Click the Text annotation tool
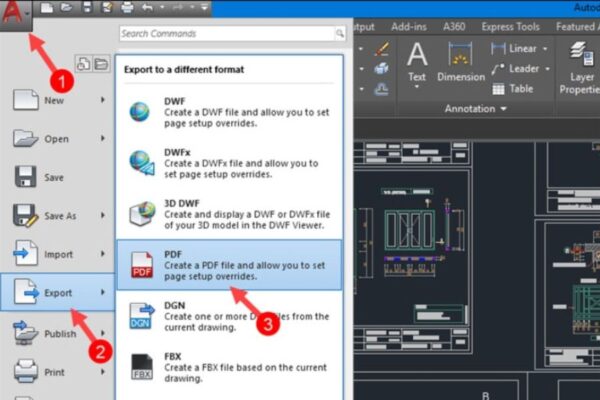600x400 pixels. (x=417, y=60)
